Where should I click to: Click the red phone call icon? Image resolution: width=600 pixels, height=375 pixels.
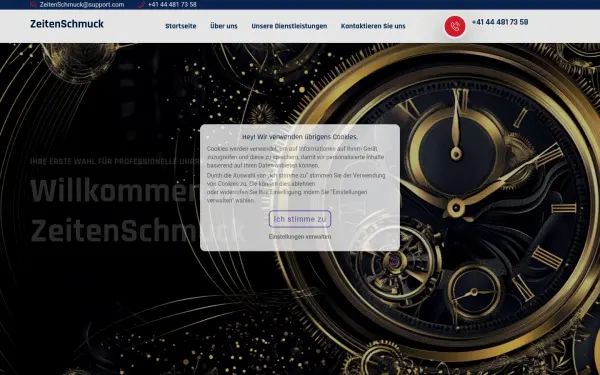[x=455, y=26]
